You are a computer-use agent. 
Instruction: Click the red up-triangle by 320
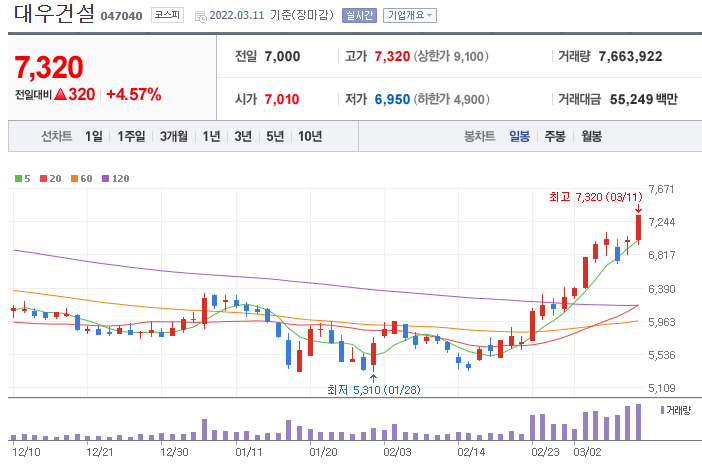tap(60, 94)
